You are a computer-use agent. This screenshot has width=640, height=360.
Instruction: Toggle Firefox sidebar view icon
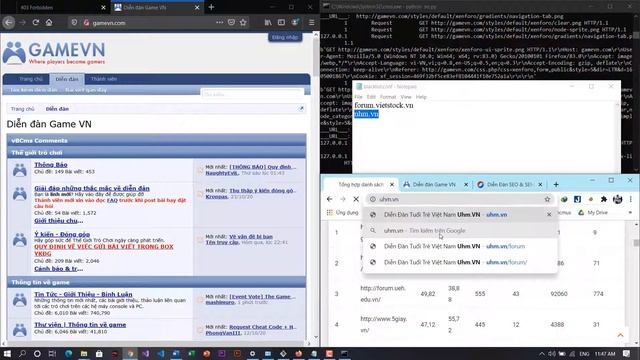(x=281, y=22)
